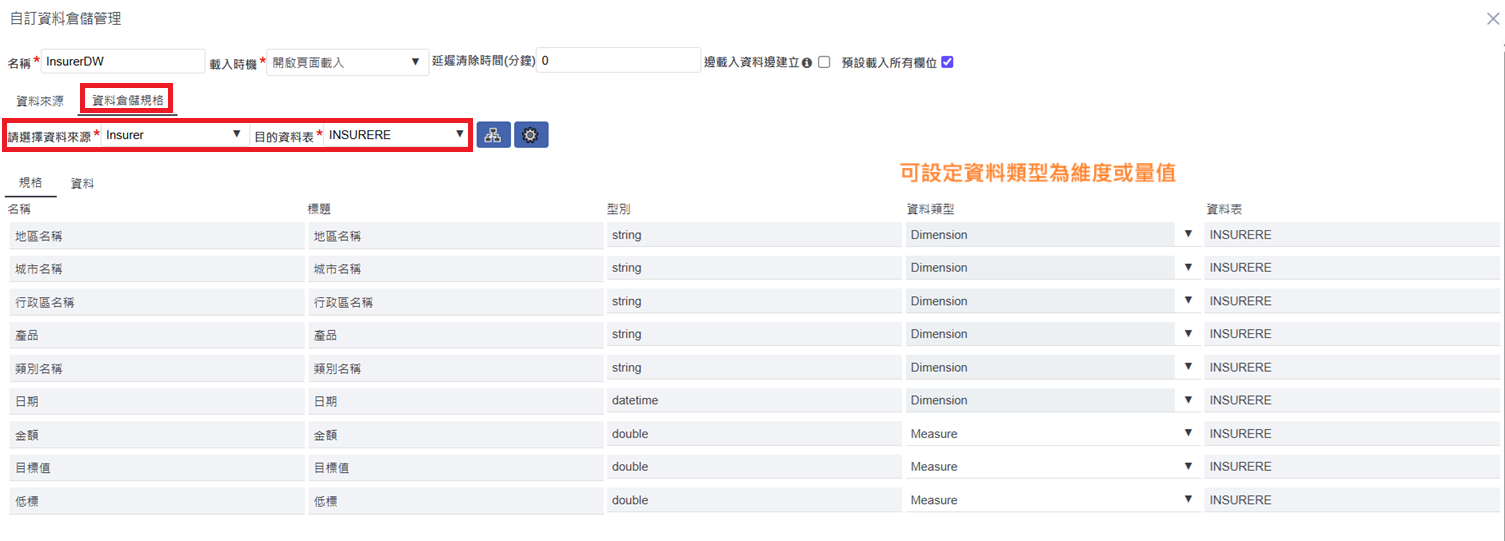Enable the 邊載入資料邊建立 checkbox
1505x541 pixels.
coord(824,62)
